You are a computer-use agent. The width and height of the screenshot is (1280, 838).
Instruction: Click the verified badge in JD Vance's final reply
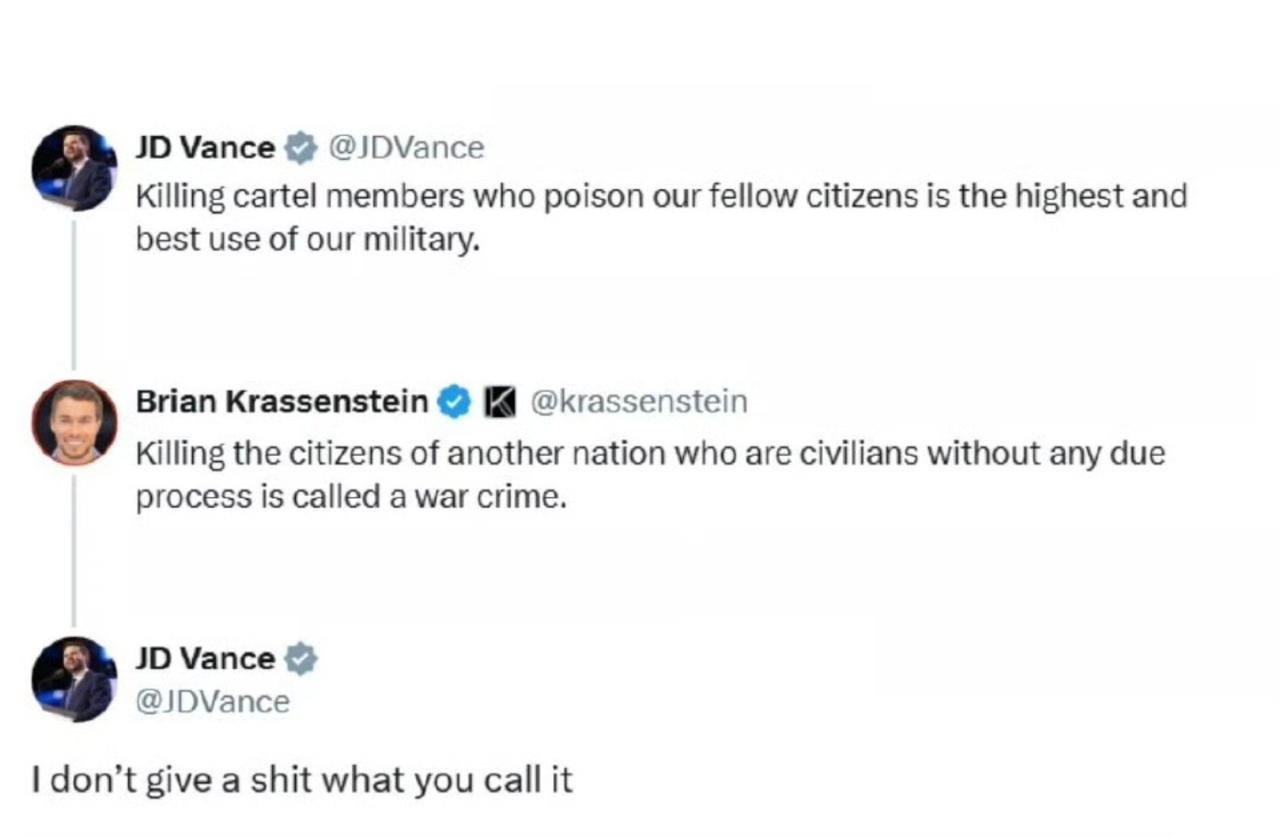(300, 659)
